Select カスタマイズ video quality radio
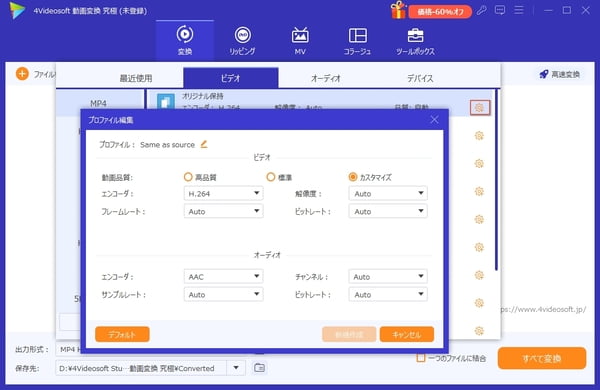600x390 pixels. point(353,177)
